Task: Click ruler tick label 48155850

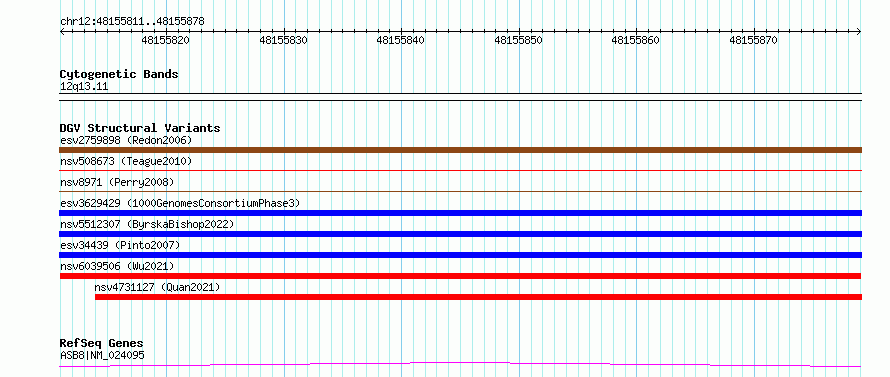Action: point(518,40)
